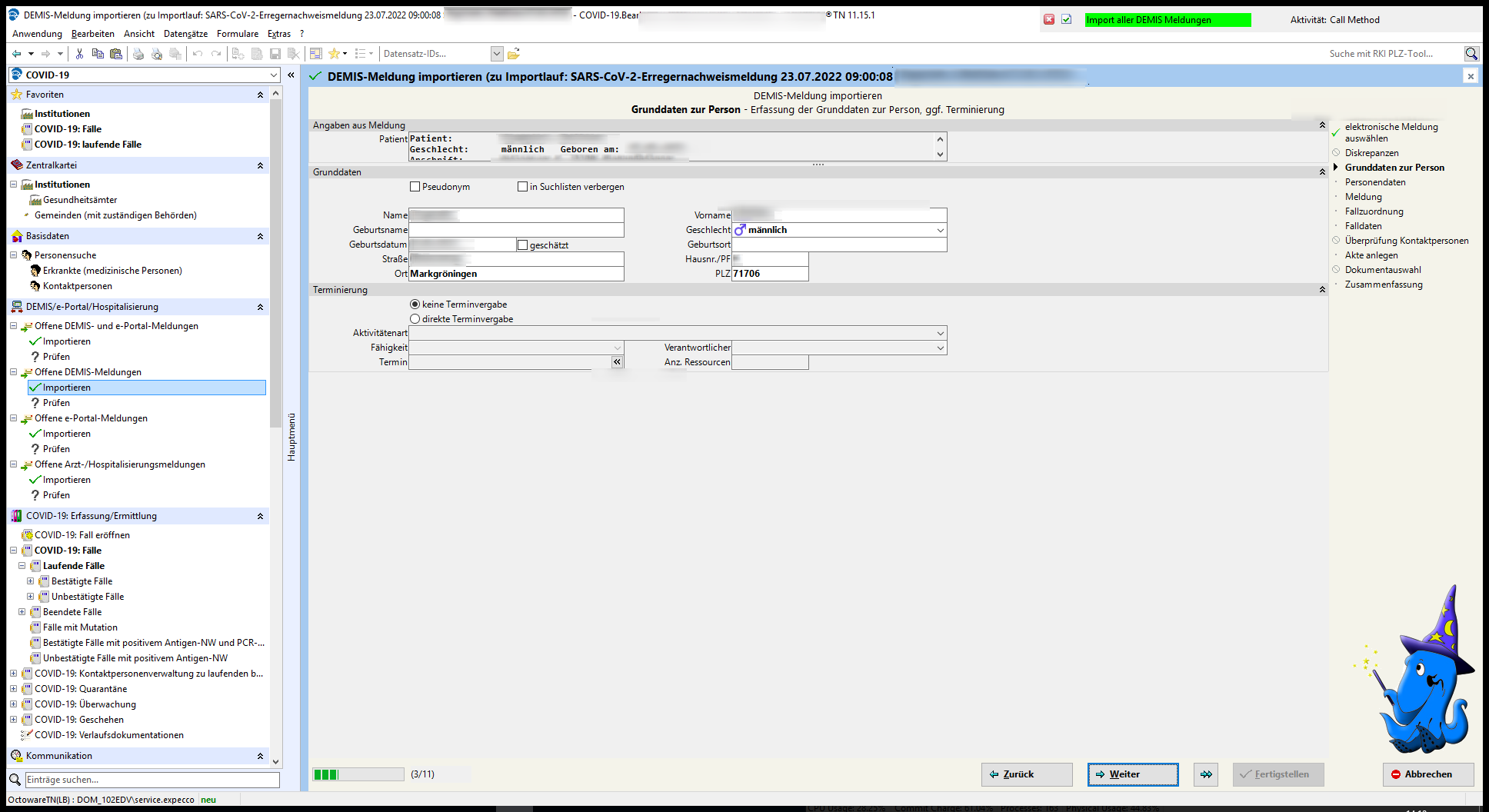
Task: Open the Formulare menu
Action: coord(237,34)
